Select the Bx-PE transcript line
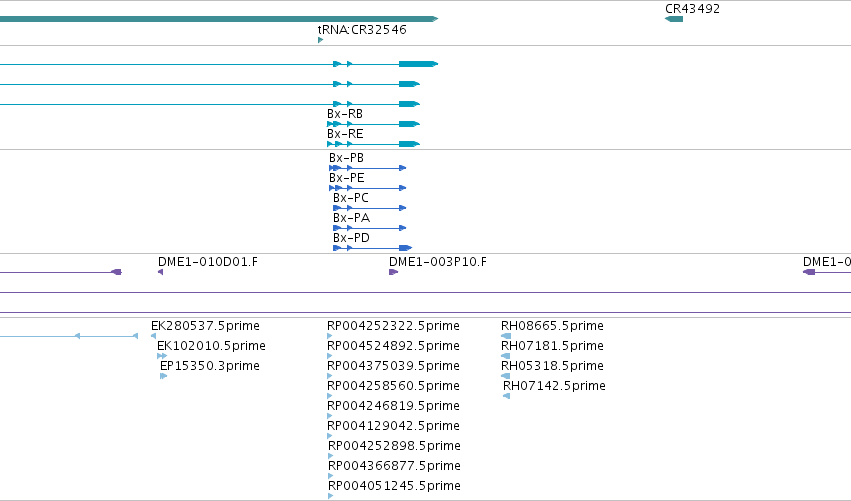Screen dimensions: 851x501 367,188
